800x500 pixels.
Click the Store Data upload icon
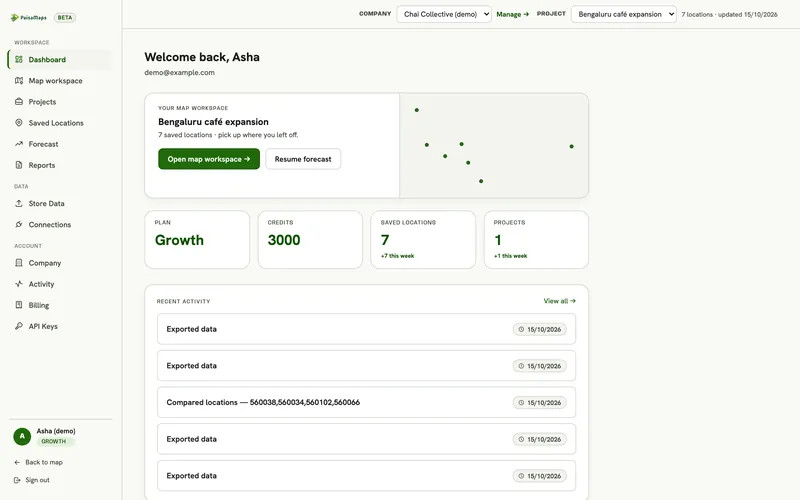tap(19, 203)
